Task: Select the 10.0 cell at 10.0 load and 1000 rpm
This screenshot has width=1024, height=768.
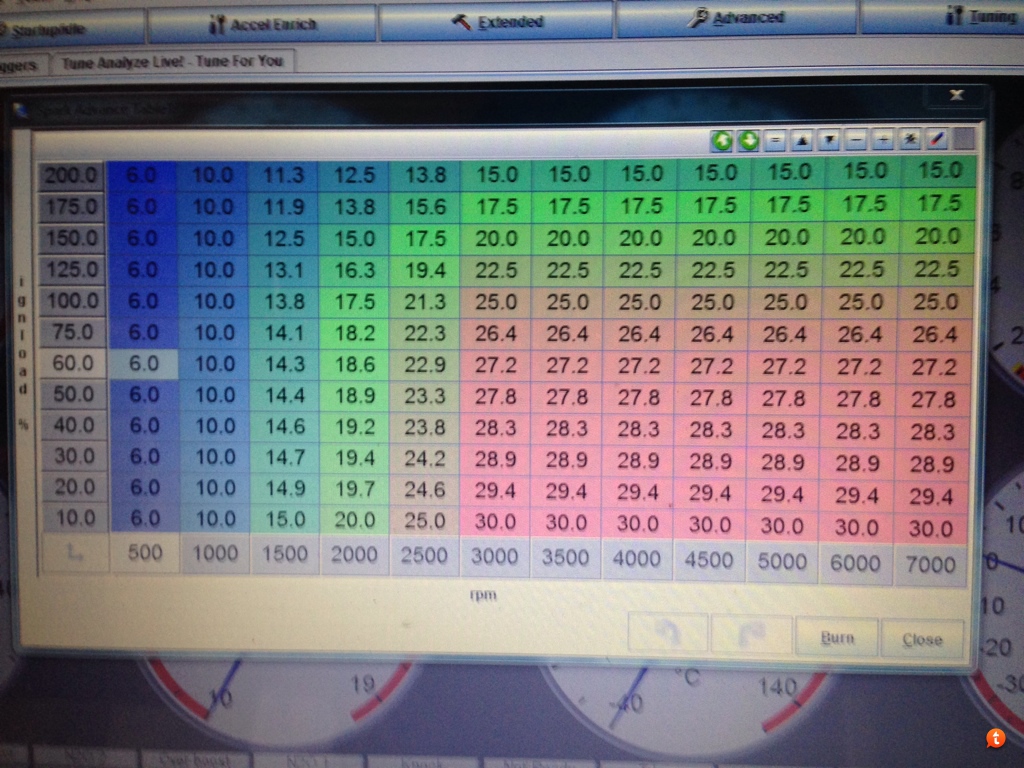Action: pyautogui.click(x=216, y=519)
